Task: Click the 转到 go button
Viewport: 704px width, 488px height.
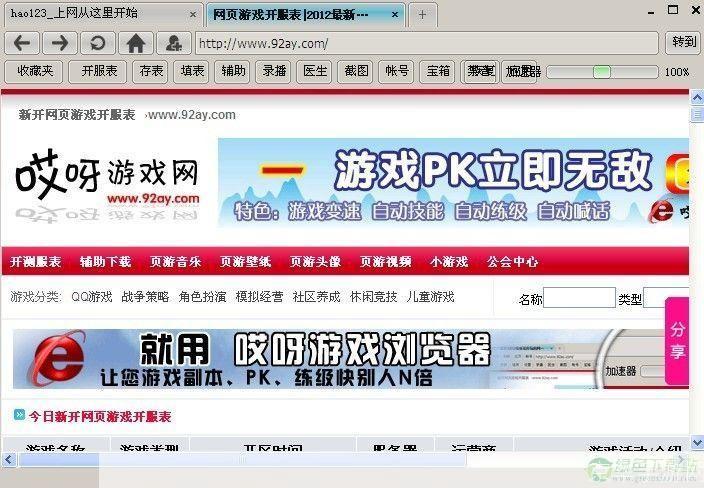Action: pyautogui.click(x=683, y=43)
